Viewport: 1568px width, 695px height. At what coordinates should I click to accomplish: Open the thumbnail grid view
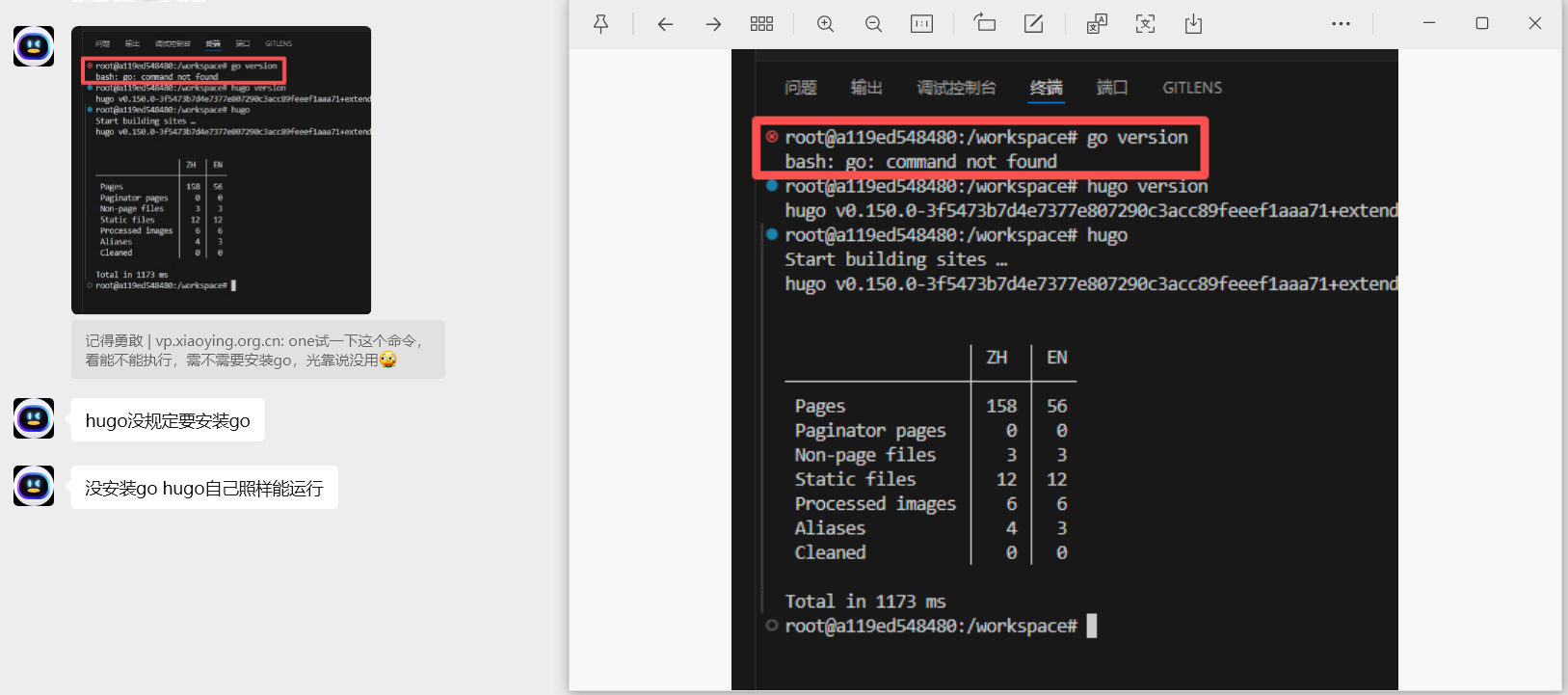(x=761, y=24)
